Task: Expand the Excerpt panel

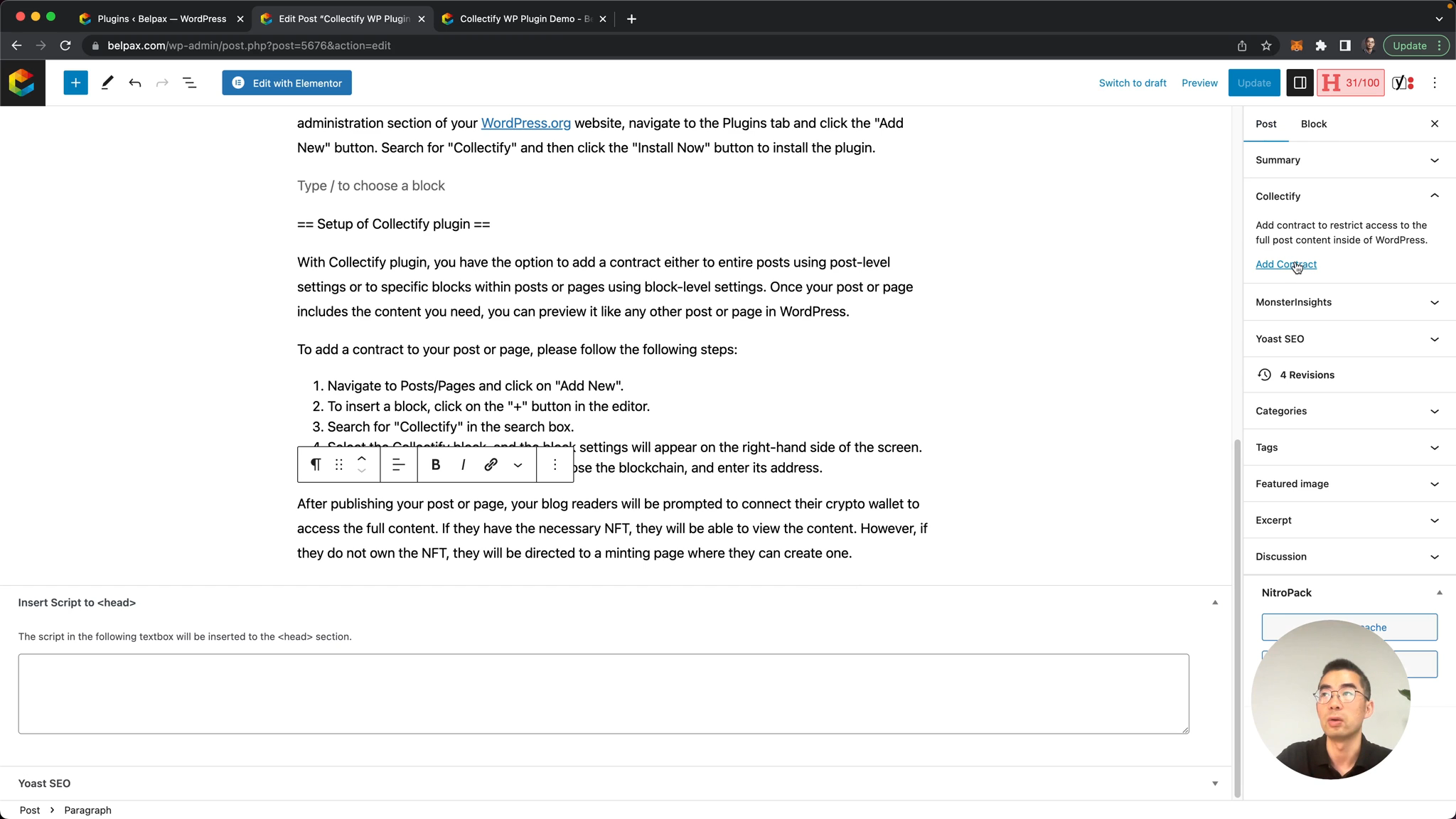Action: point(1349,520)
